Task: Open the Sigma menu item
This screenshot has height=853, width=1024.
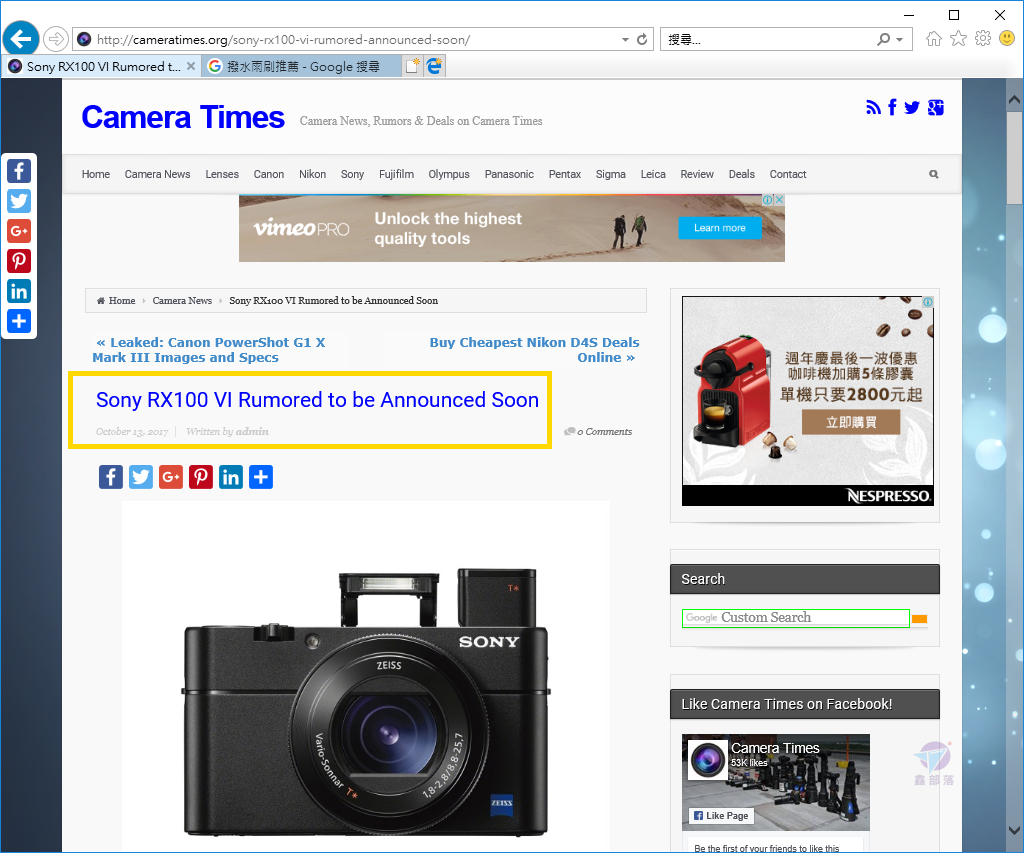Action: (611, 174)
